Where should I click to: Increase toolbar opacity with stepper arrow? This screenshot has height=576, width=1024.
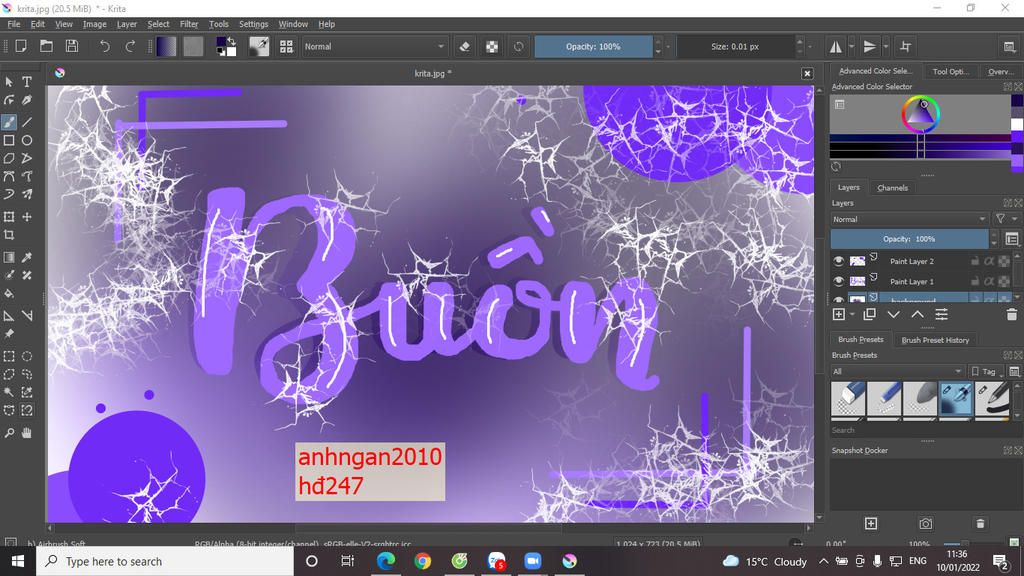658,42
